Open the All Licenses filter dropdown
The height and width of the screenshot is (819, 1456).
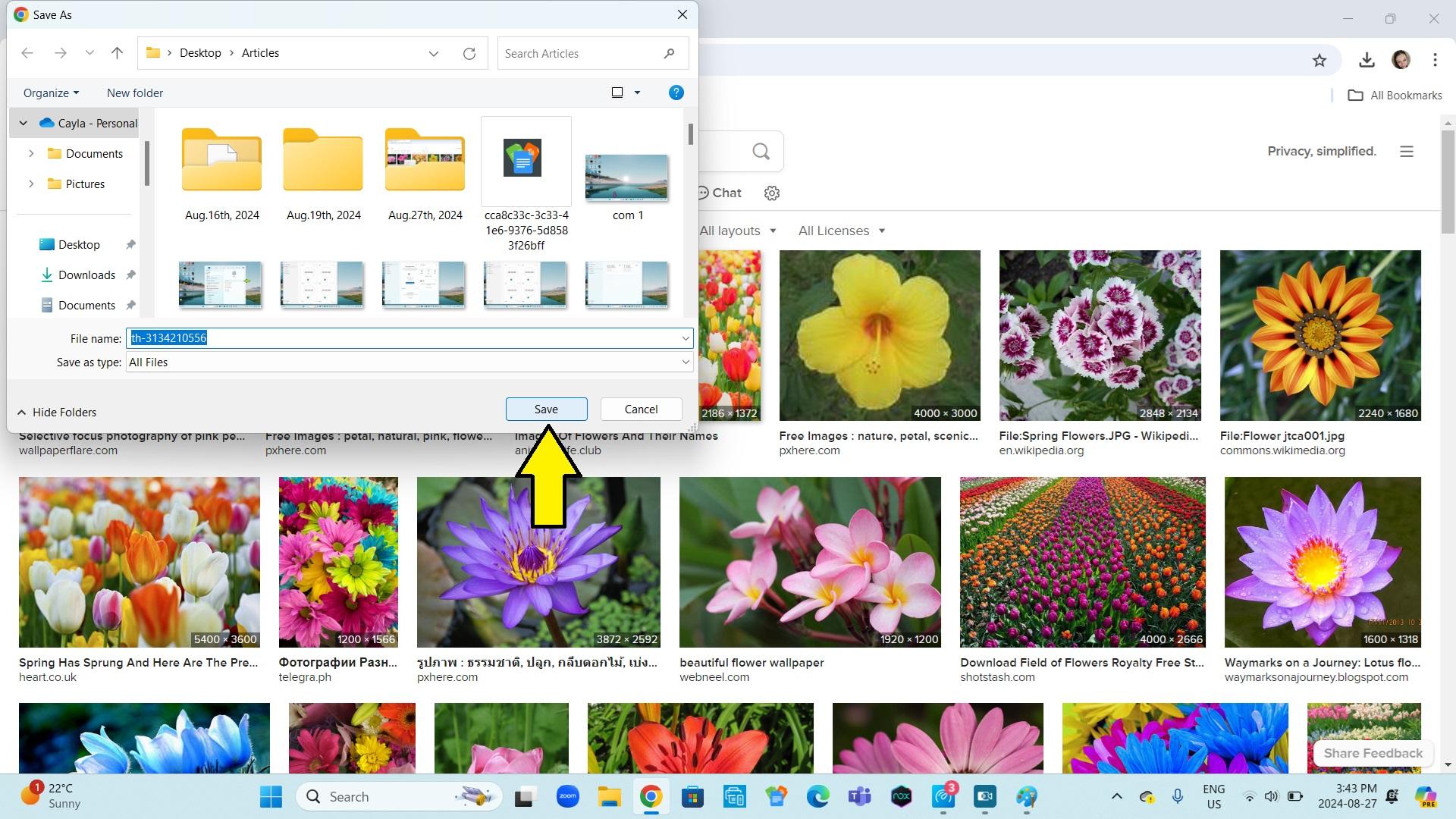pos(842,231)
